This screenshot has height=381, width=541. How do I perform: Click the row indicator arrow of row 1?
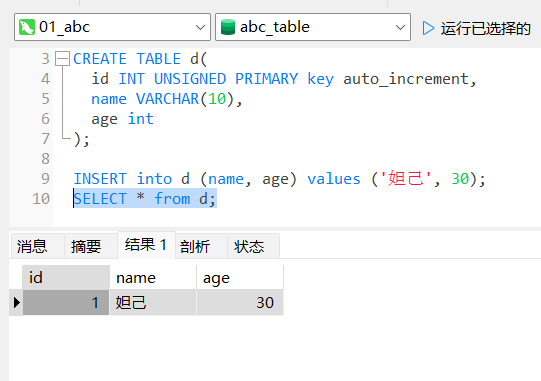16,302
